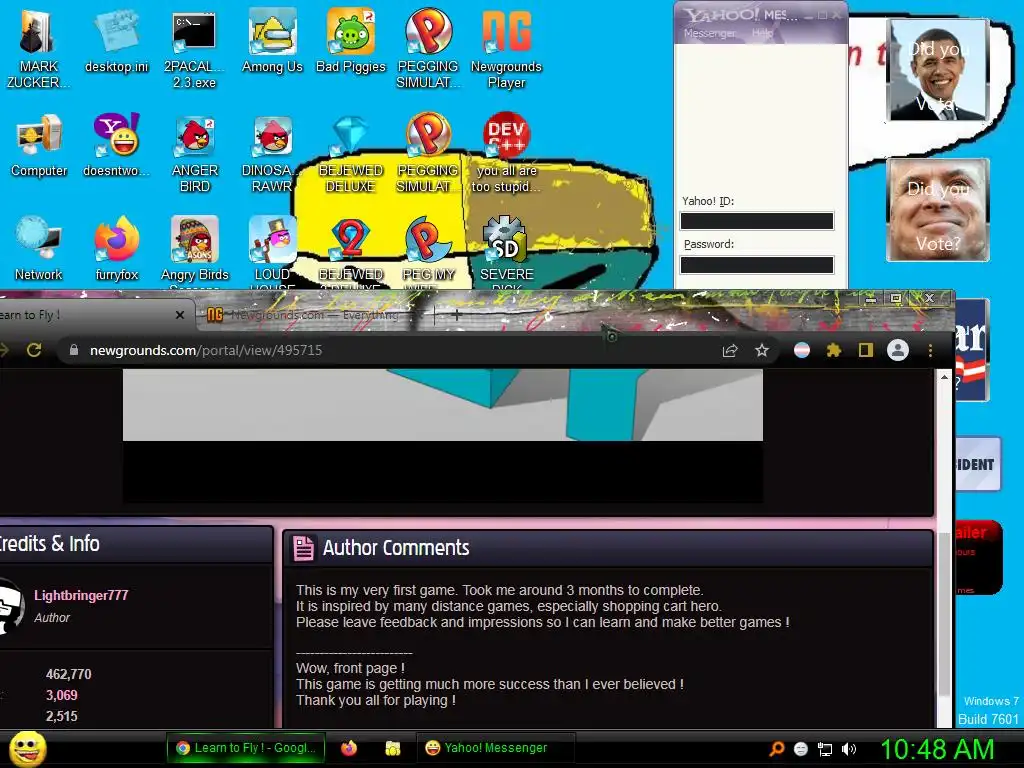This screenshot has width=1024, height=768.
Task: Click the Author Comments heading icon
Action: coord(303,548)
